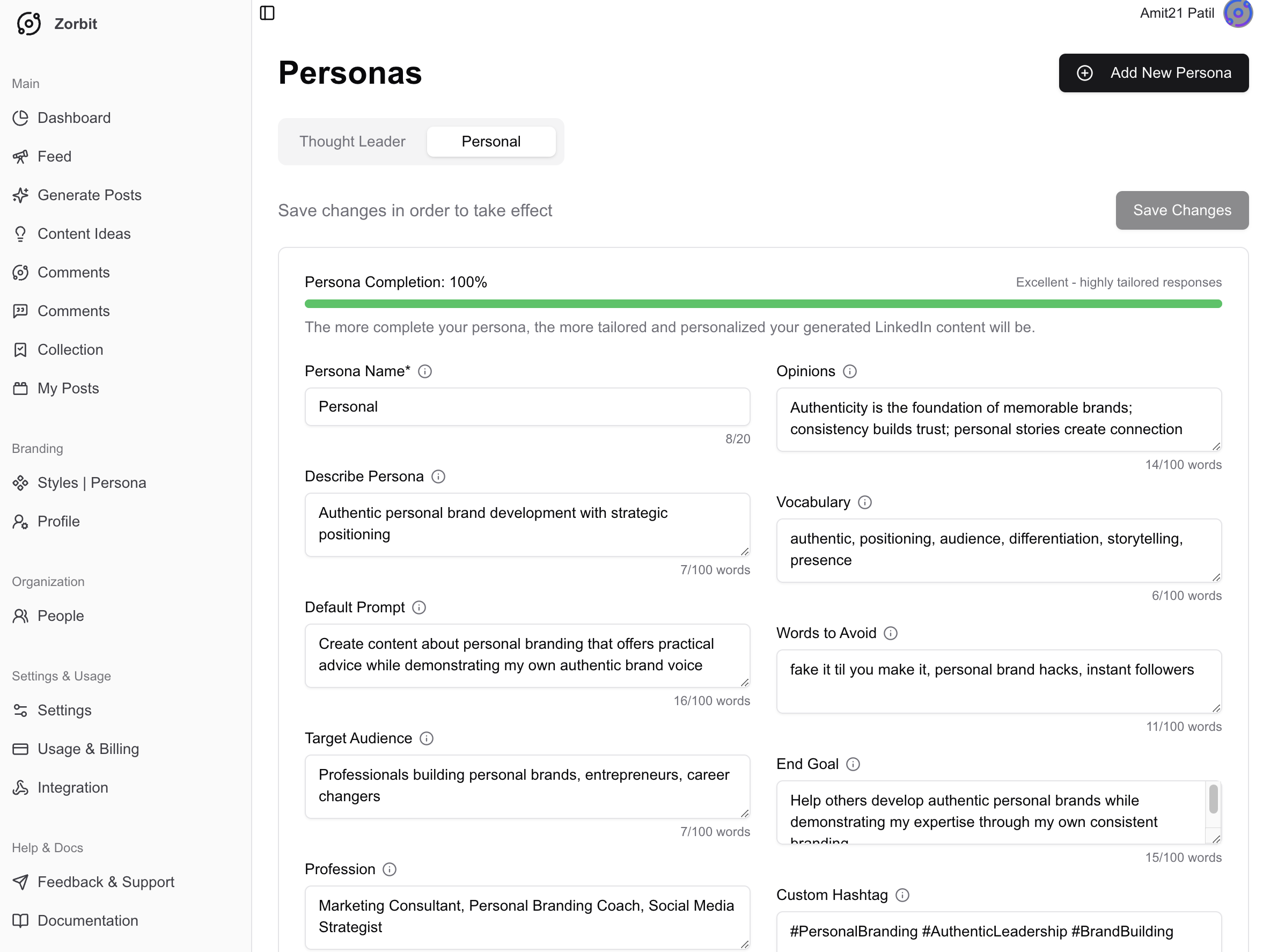Show the Vocabulary info tooltip icon
This screenshot has width=1263, height=952.
864,502
